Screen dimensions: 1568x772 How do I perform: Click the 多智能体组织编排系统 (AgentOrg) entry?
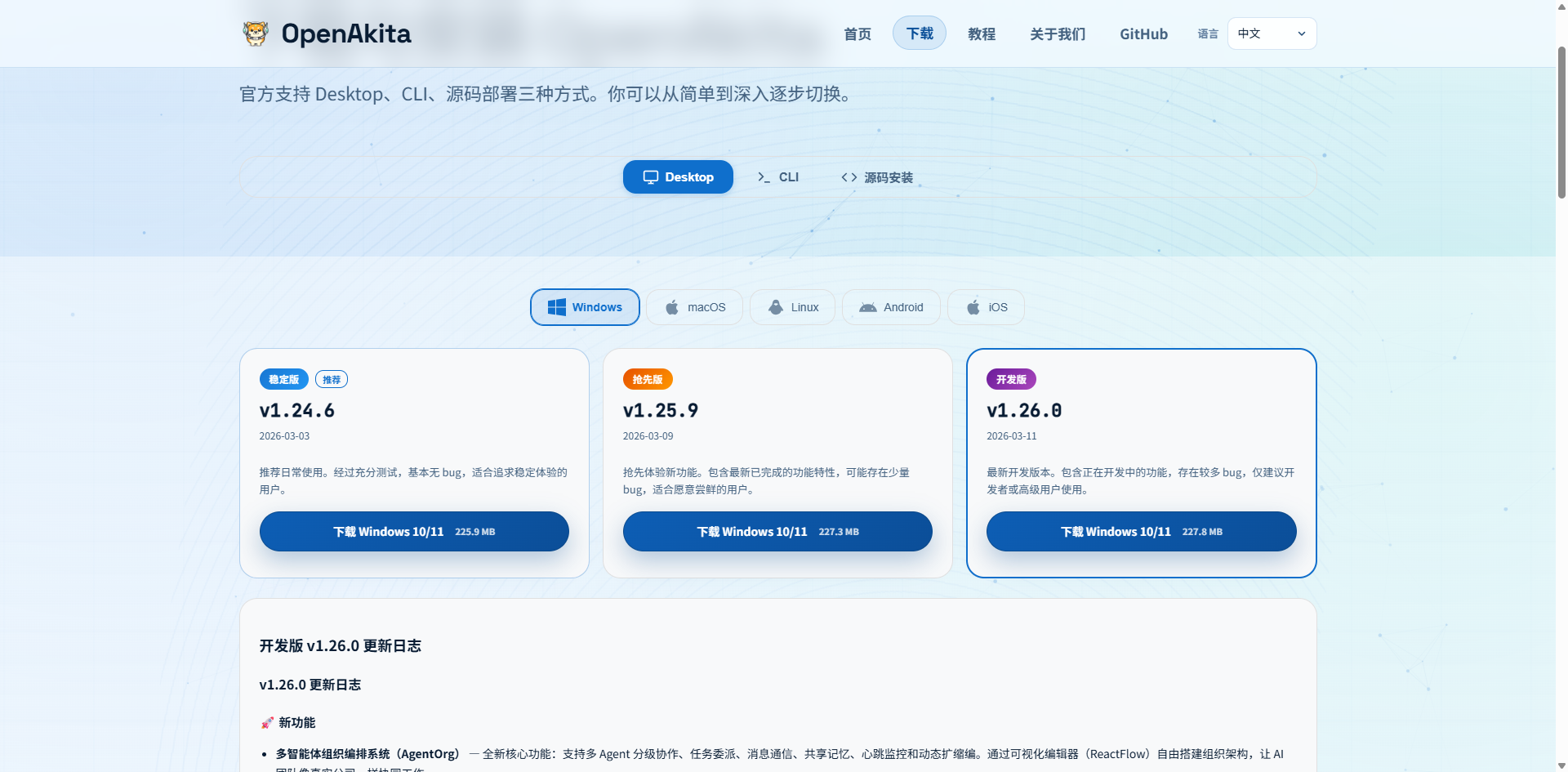pyautogui.click(x=367, y=754)
